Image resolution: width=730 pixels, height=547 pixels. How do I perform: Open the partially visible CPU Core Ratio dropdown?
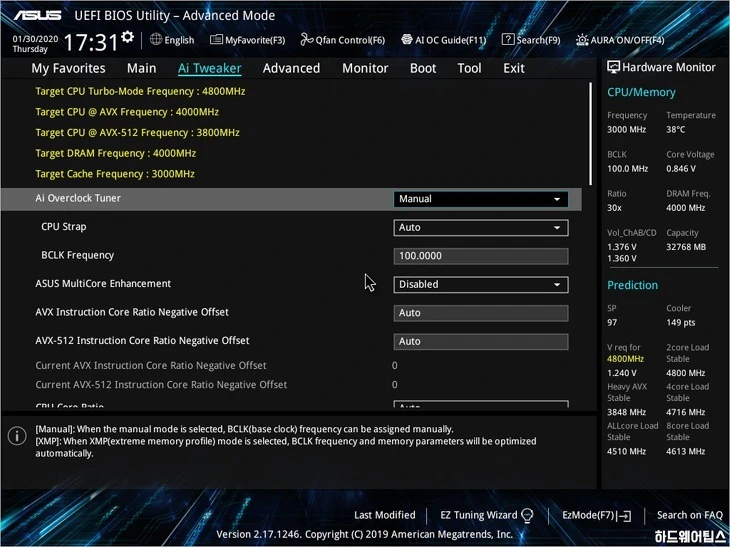(x=480, y=404)
